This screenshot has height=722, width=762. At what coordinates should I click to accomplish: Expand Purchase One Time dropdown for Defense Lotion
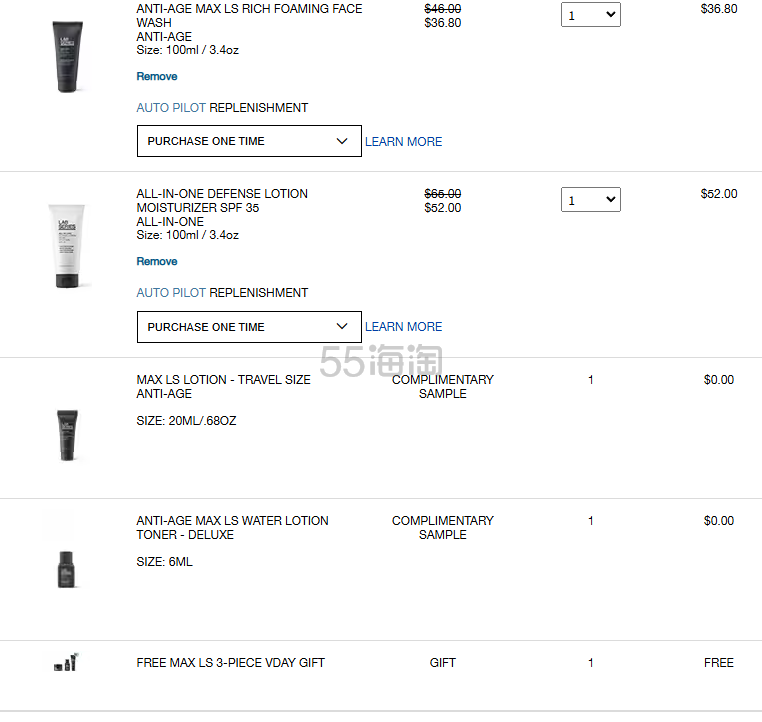249,327
